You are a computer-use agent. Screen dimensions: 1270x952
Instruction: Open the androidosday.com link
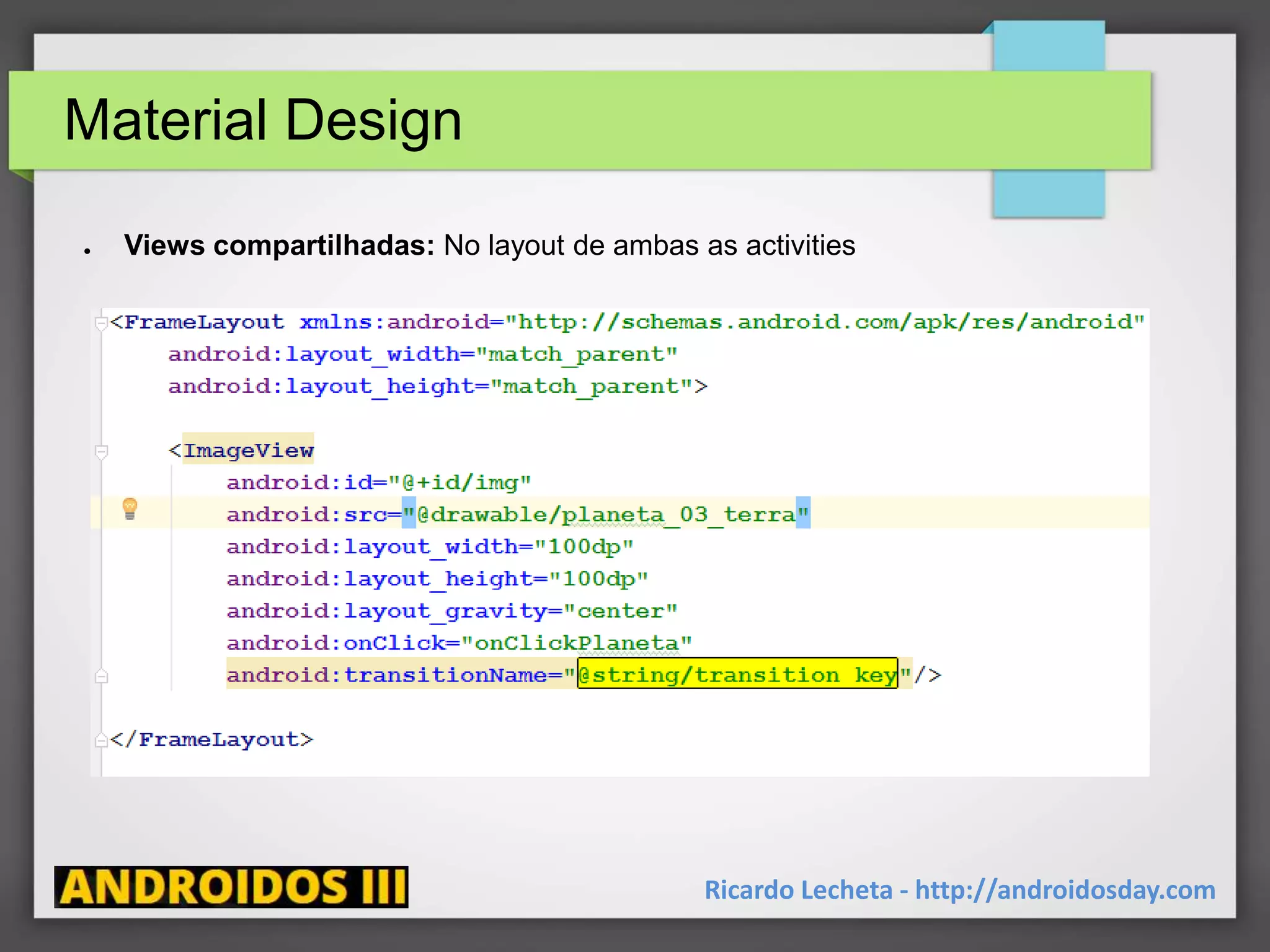click(x=1065, y=890)
